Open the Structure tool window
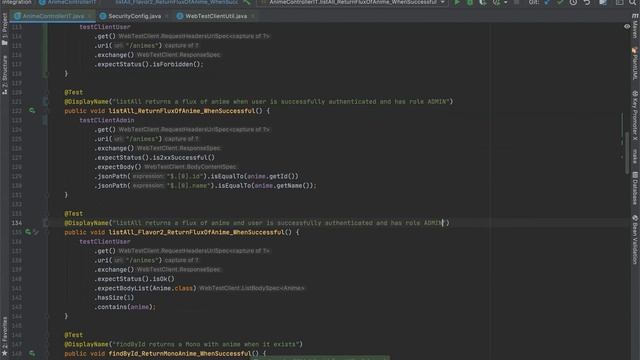Image resolution: width=640 pixels, height=360 pixels. (x=4, y=75)
